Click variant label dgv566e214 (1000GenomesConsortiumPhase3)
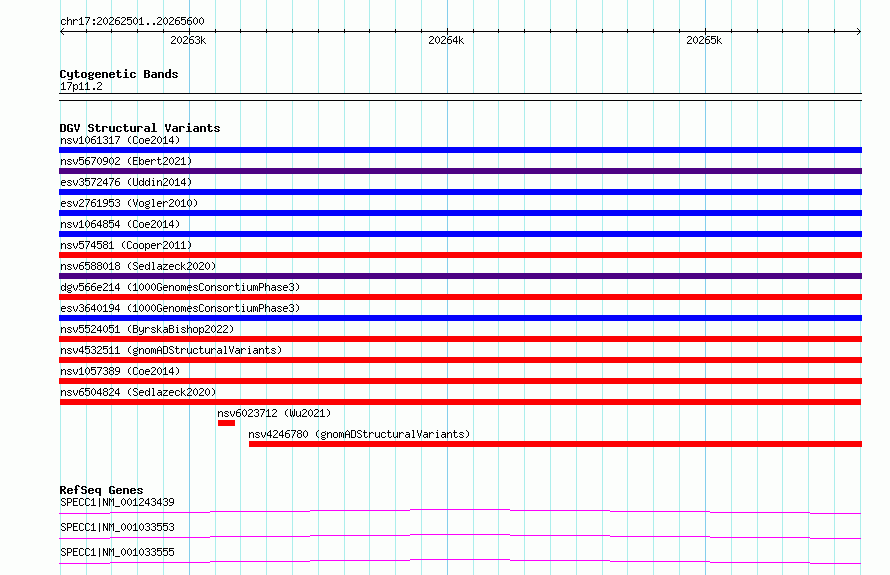The height and width of the screenshot is (575, 890). (x=180, y=287)
